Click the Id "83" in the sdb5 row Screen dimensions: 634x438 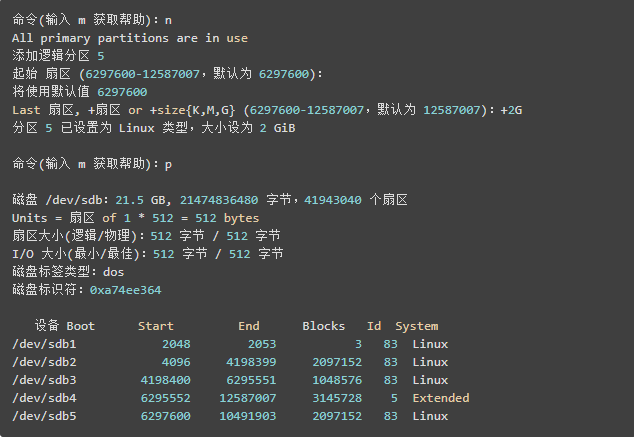(x=391, y=416)
